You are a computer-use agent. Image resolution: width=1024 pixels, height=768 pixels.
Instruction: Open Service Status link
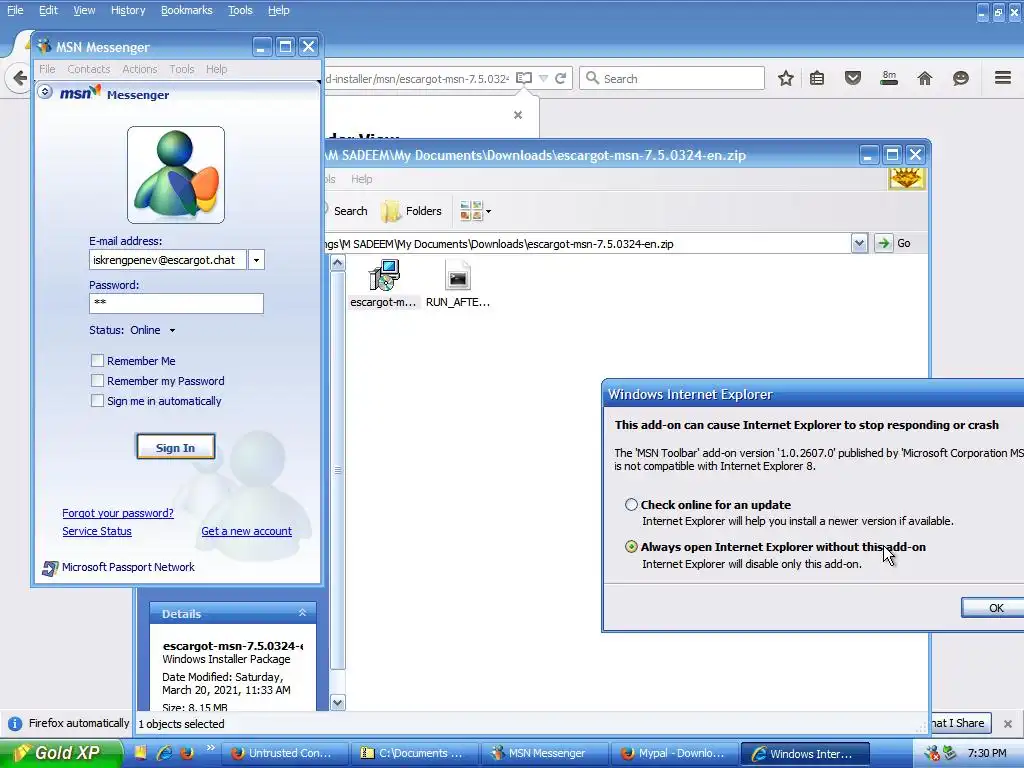point(97,532)
